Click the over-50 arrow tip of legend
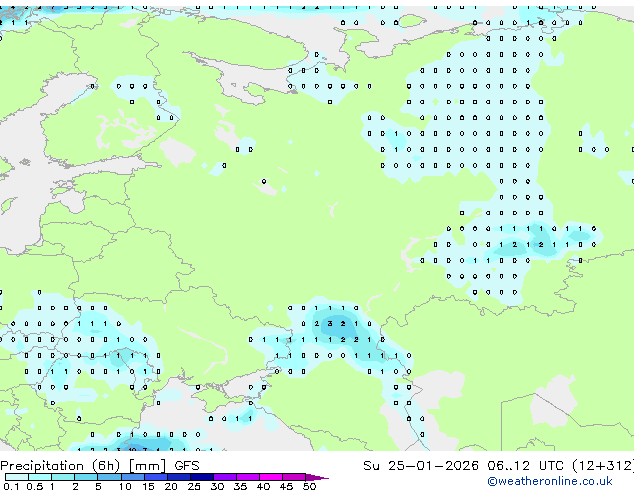The width and height of the screenshot is (634, 490). point(317,477)
